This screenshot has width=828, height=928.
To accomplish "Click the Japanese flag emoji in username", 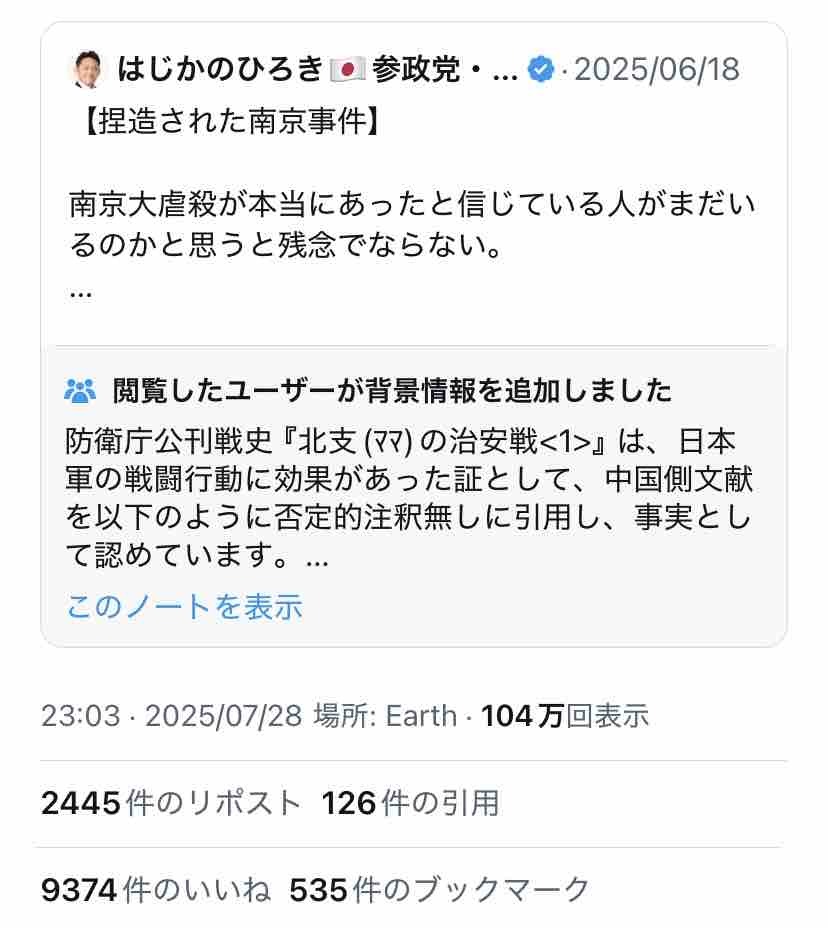I will tap(346, 71).
